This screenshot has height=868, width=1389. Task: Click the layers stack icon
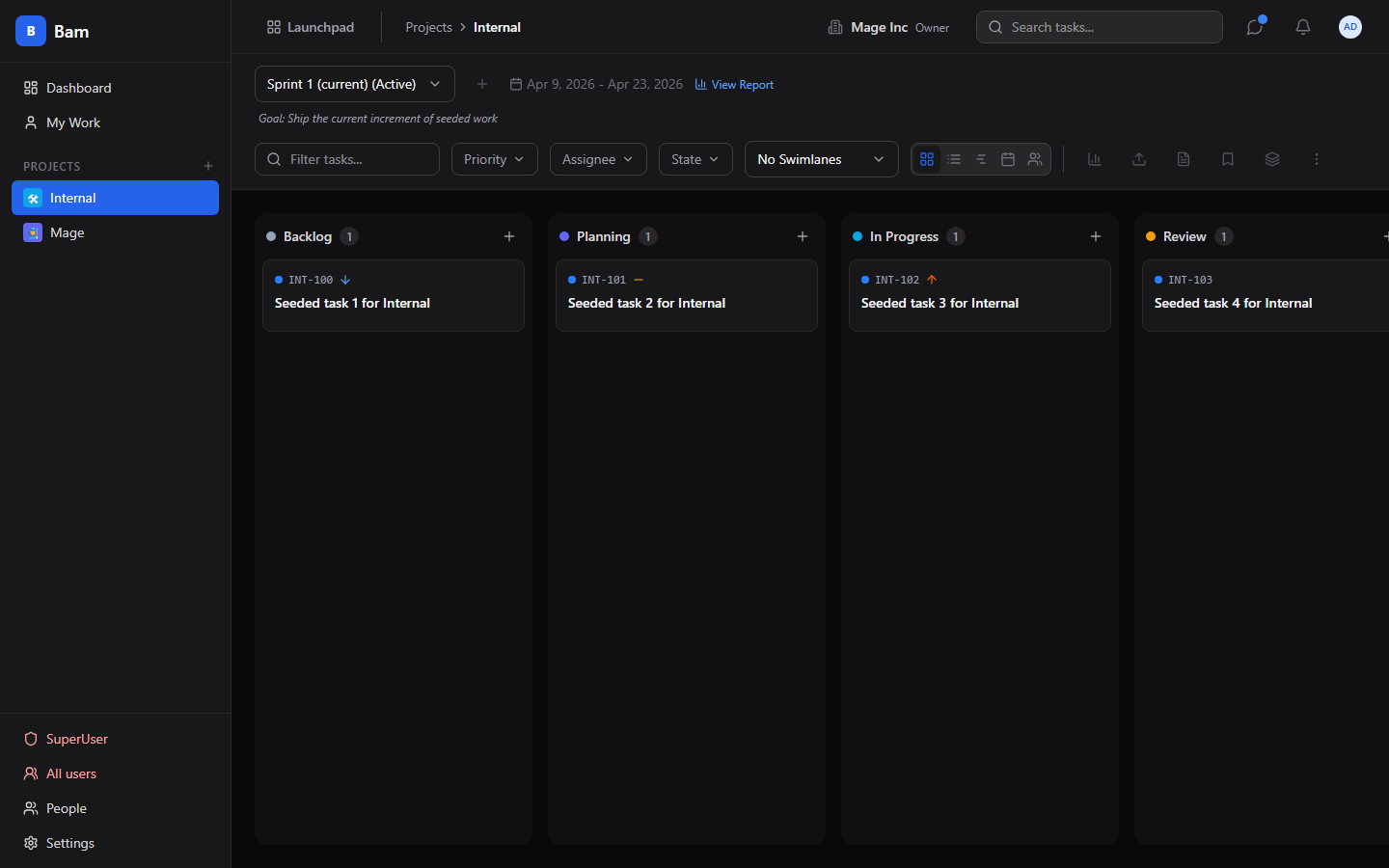[1272, 159]
